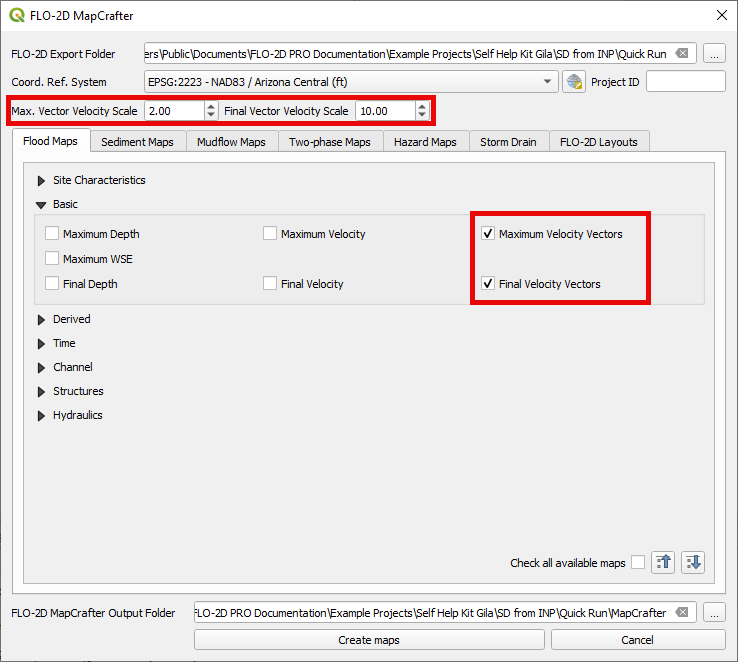This screenshot has width=738, height=662.
Task: Click the collapse all groups up-arrow icon
Action: pyautogui.click(x=663, y=563)
